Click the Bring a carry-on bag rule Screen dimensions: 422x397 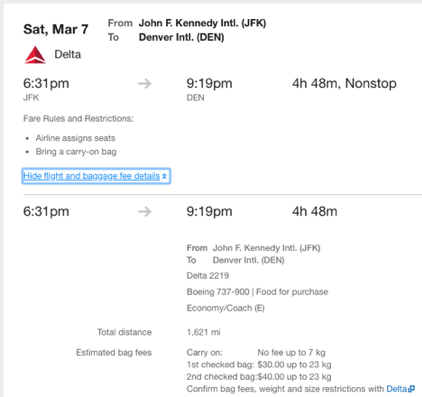[x=76, y=152]
